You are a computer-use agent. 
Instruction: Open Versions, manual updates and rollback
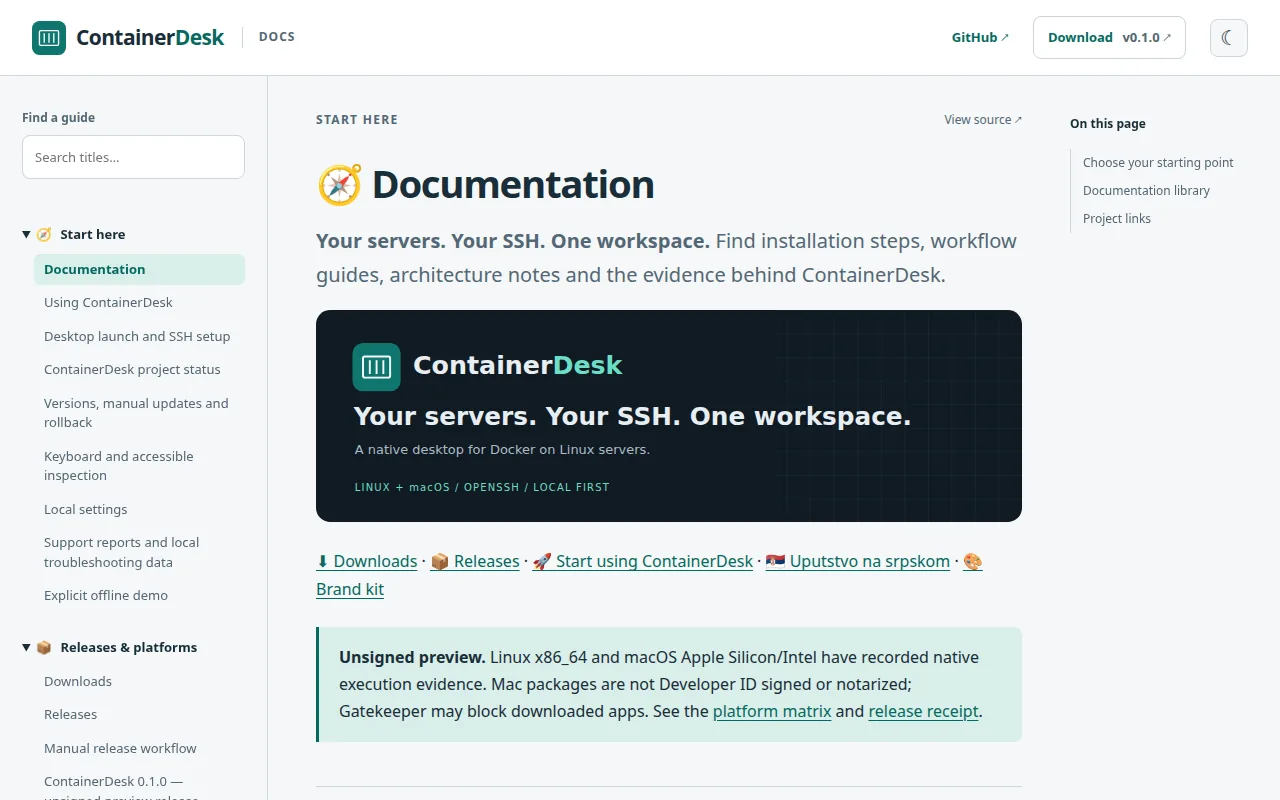click(137, 413)
